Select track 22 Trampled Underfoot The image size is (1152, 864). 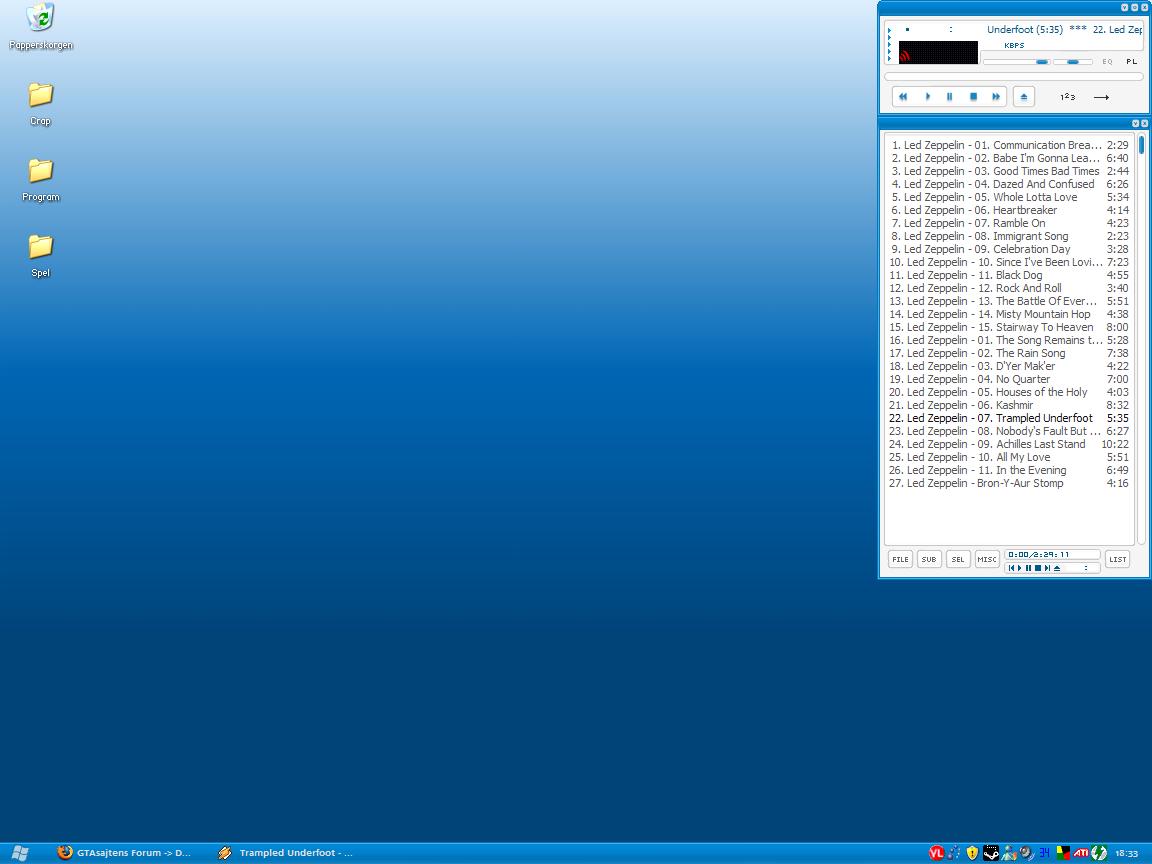(1009, 418)
